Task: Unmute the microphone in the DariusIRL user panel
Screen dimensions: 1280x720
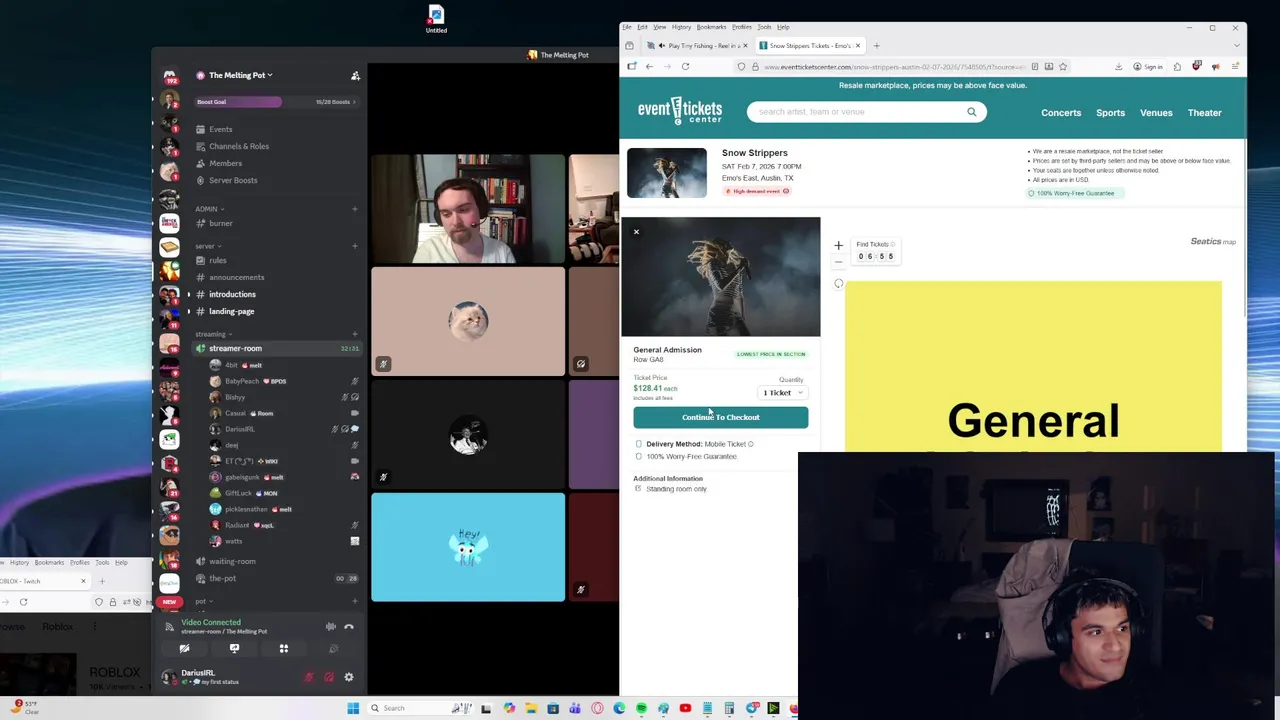Action: pos(309,677)
